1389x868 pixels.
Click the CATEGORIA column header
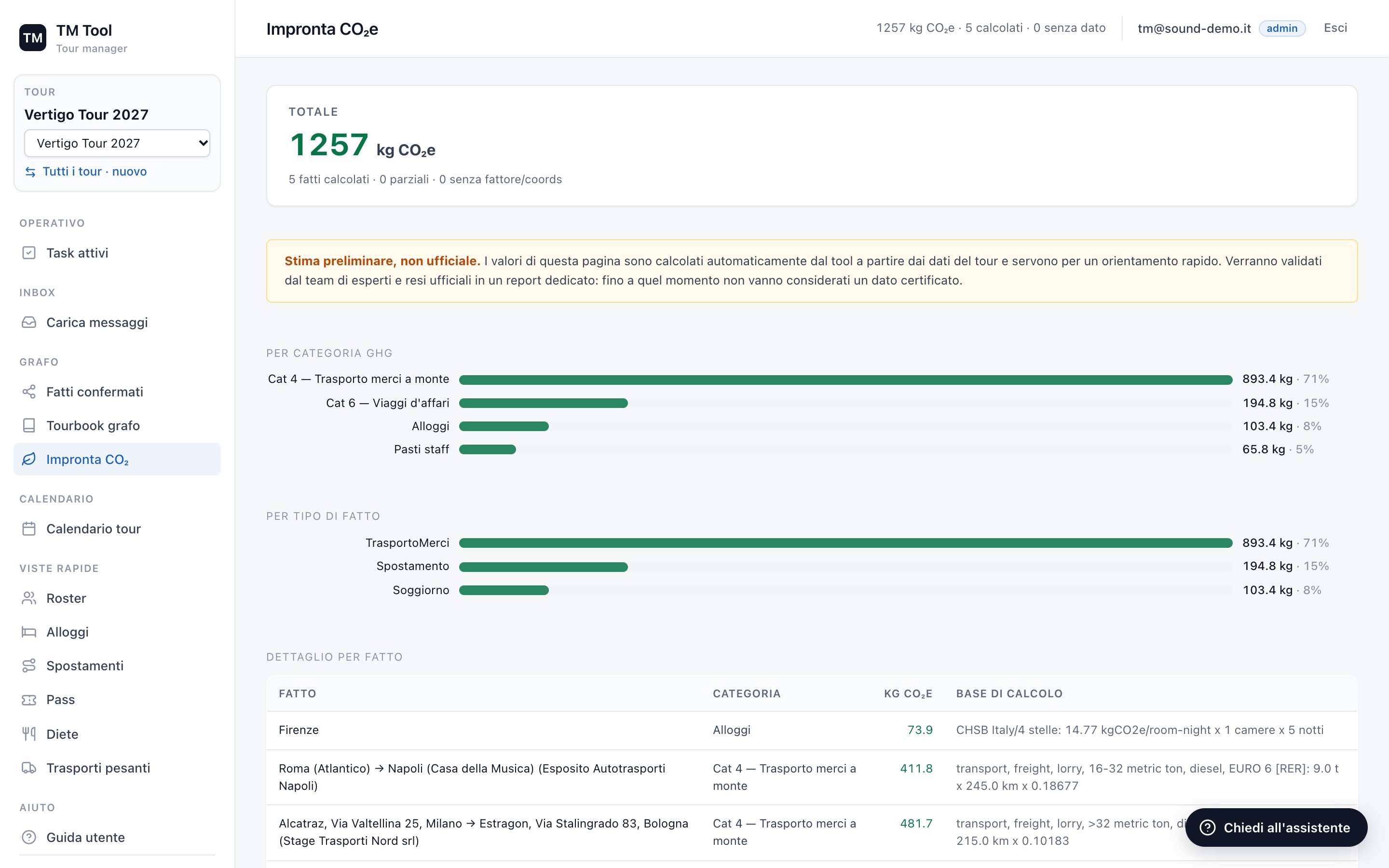tap(746, 693)
